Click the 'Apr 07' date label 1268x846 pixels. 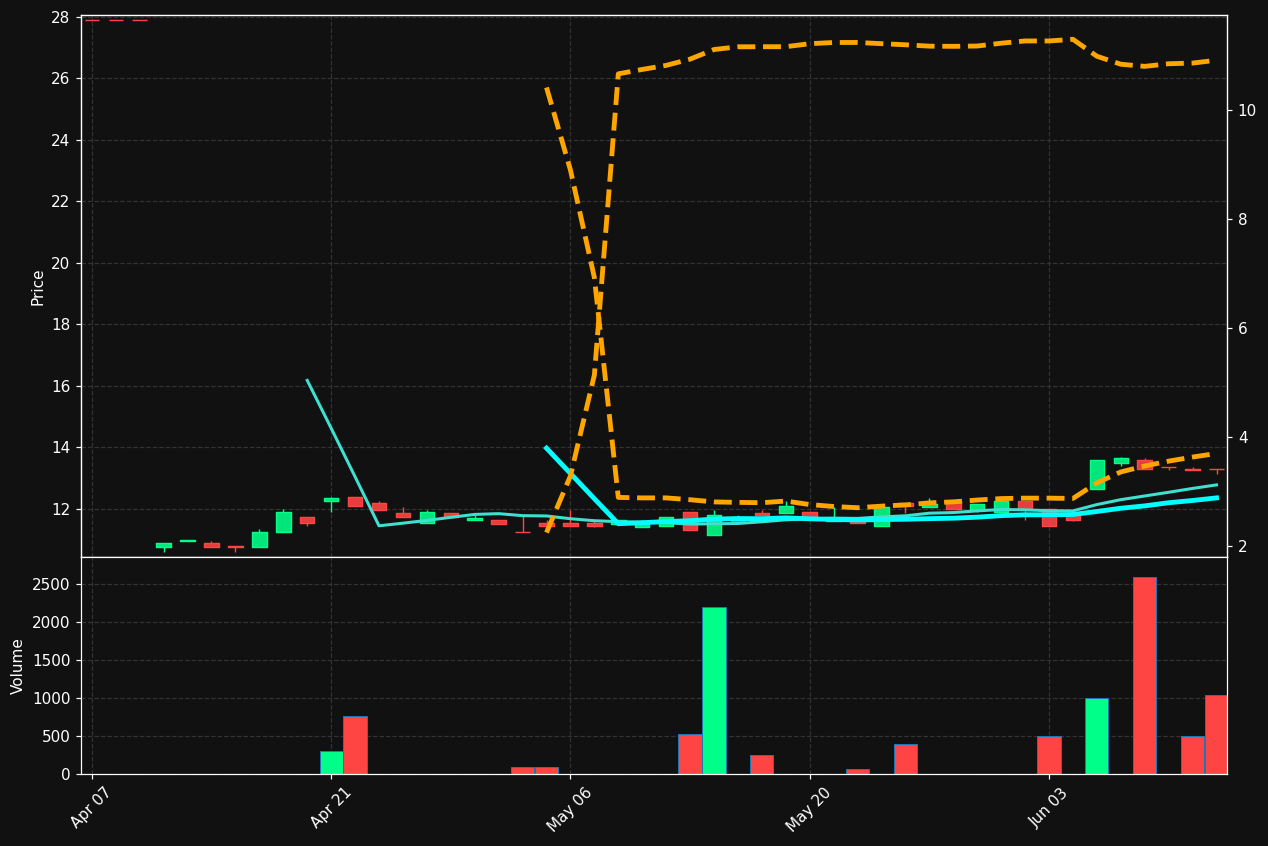[x=91, y=808]
